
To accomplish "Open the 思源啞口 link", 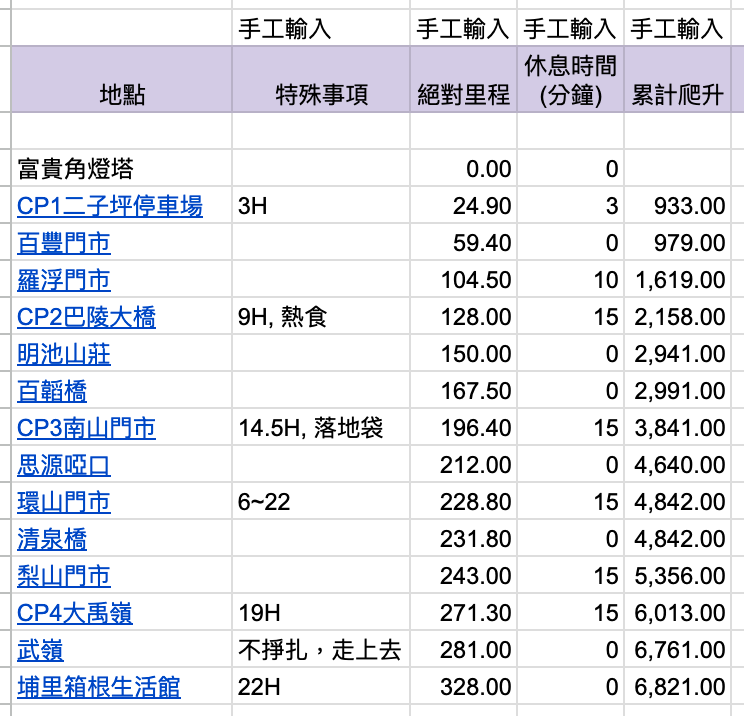I will point(64,465).
